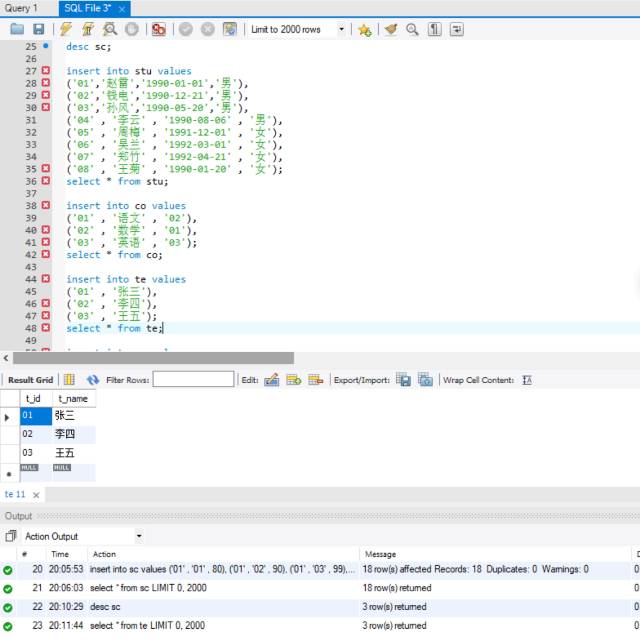Toggle stop-on-error execution setting
Screen dimensions: 640x644
(159, 30)
